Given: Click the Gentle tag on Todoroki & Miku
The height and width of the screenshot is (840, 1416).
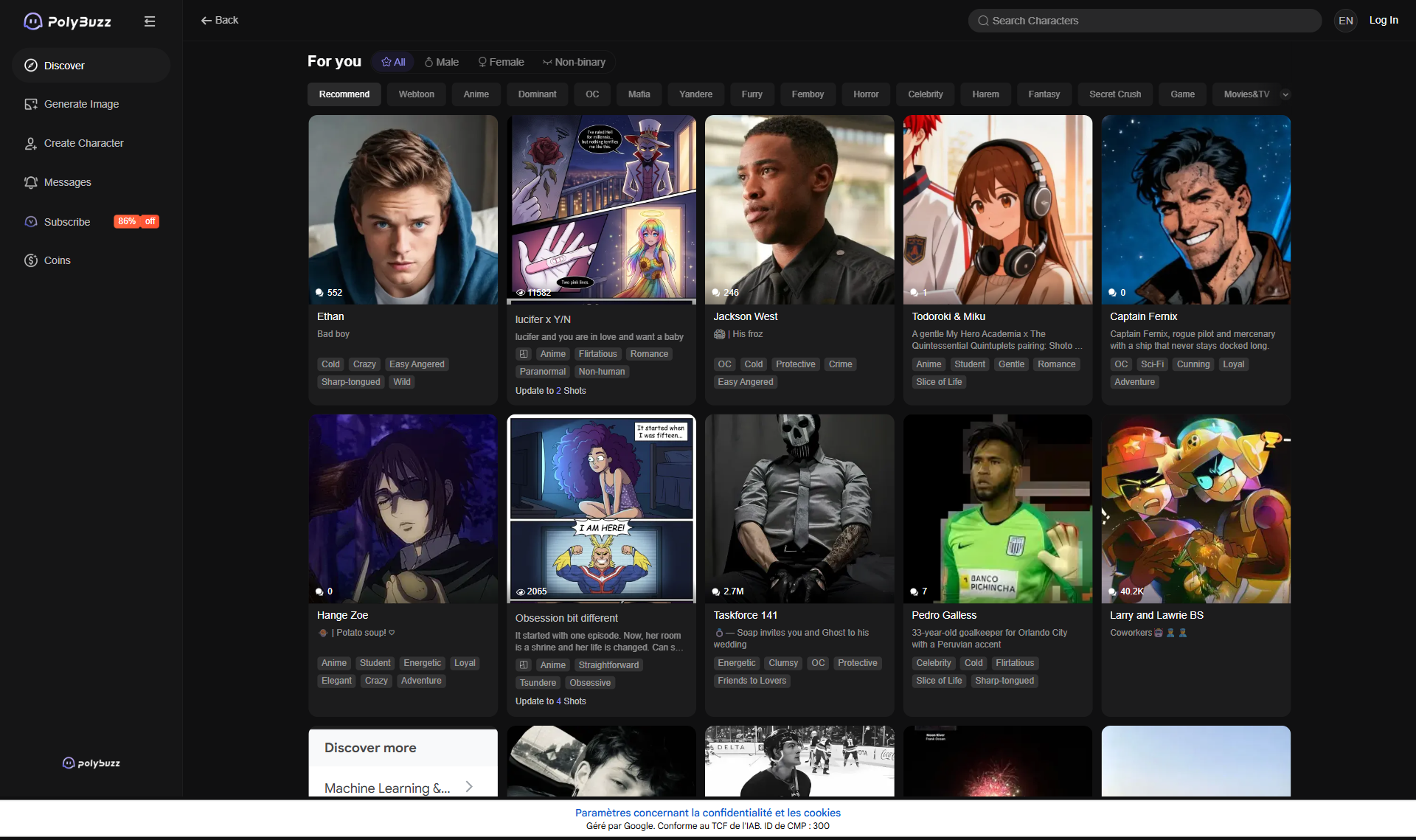Looking at the screenshot, I should point(1011,364).
